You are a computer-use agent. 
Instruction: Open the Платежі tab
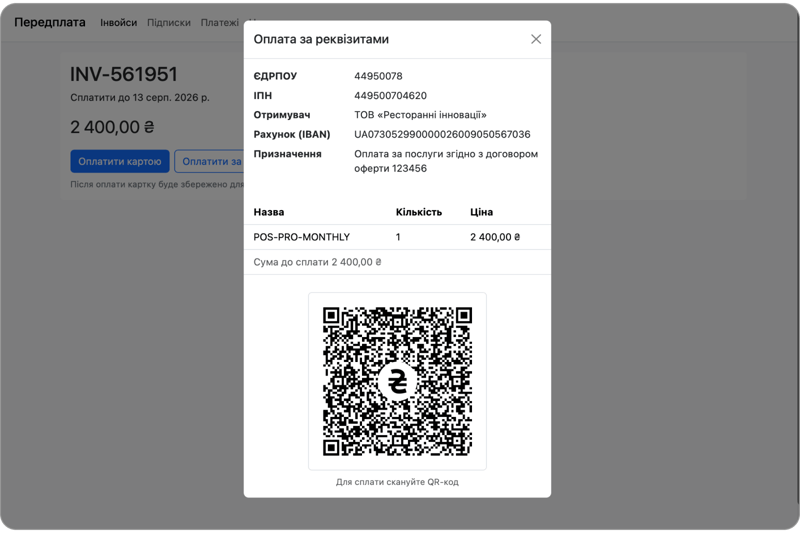(219, 22)
